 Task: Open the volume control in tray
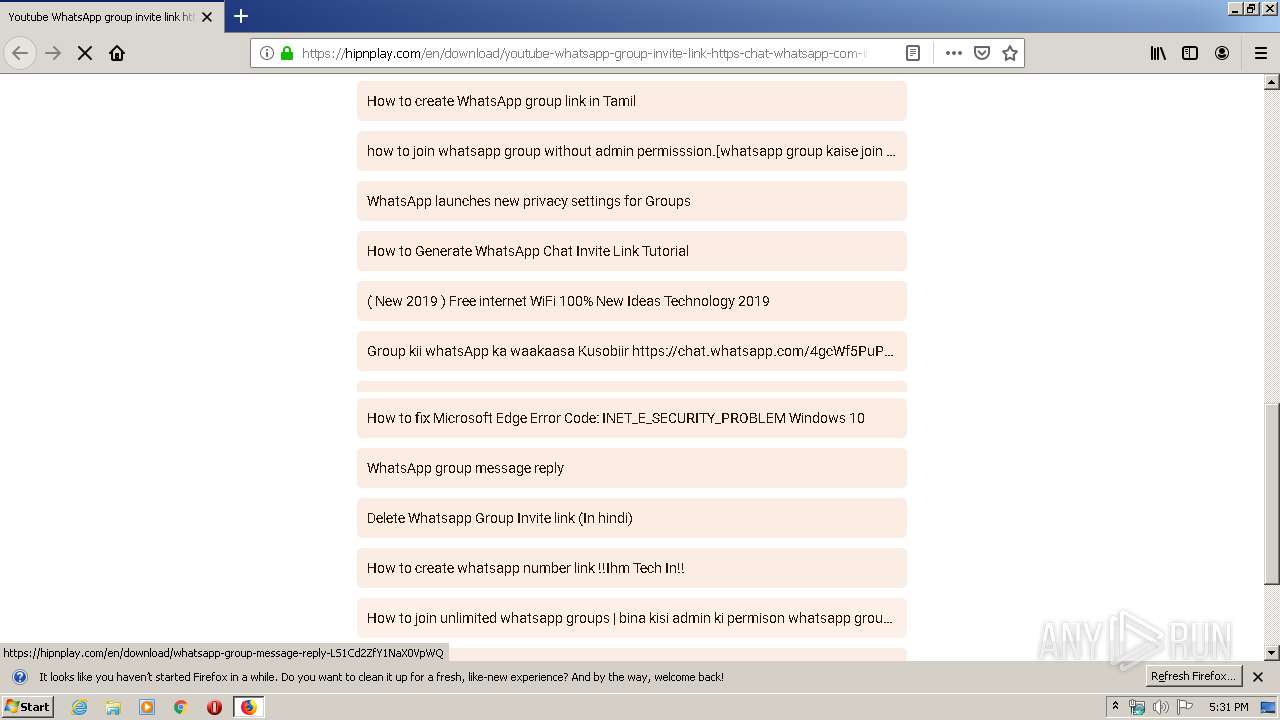click(1161, 707)
